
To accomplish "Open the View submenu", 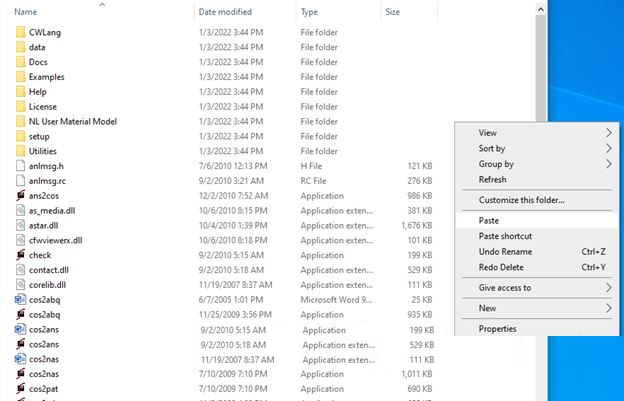I will 536,133.
